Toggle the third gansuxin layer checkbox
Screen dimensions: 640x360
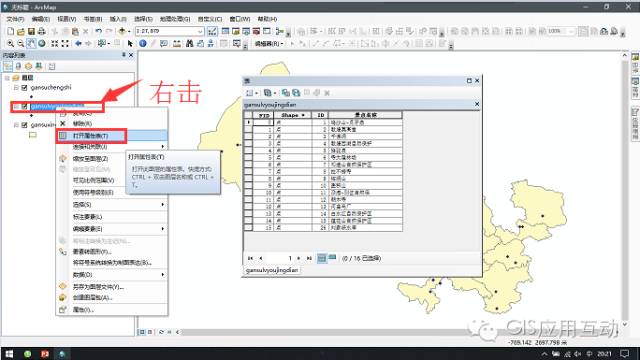(x=24, y=125)
